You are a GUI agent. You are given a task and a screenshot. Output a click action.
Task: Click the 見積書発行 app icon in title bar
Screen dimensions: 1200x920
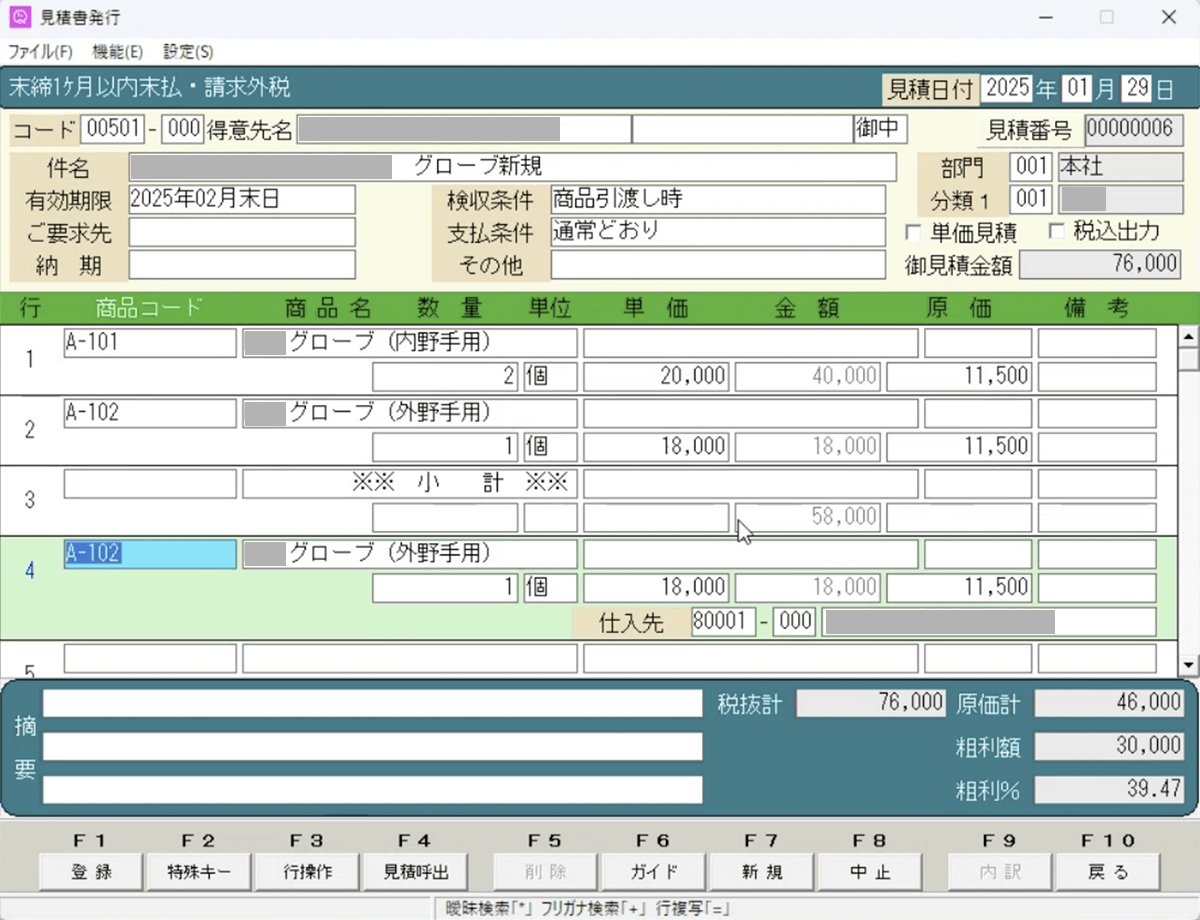[x=19, y=17]
